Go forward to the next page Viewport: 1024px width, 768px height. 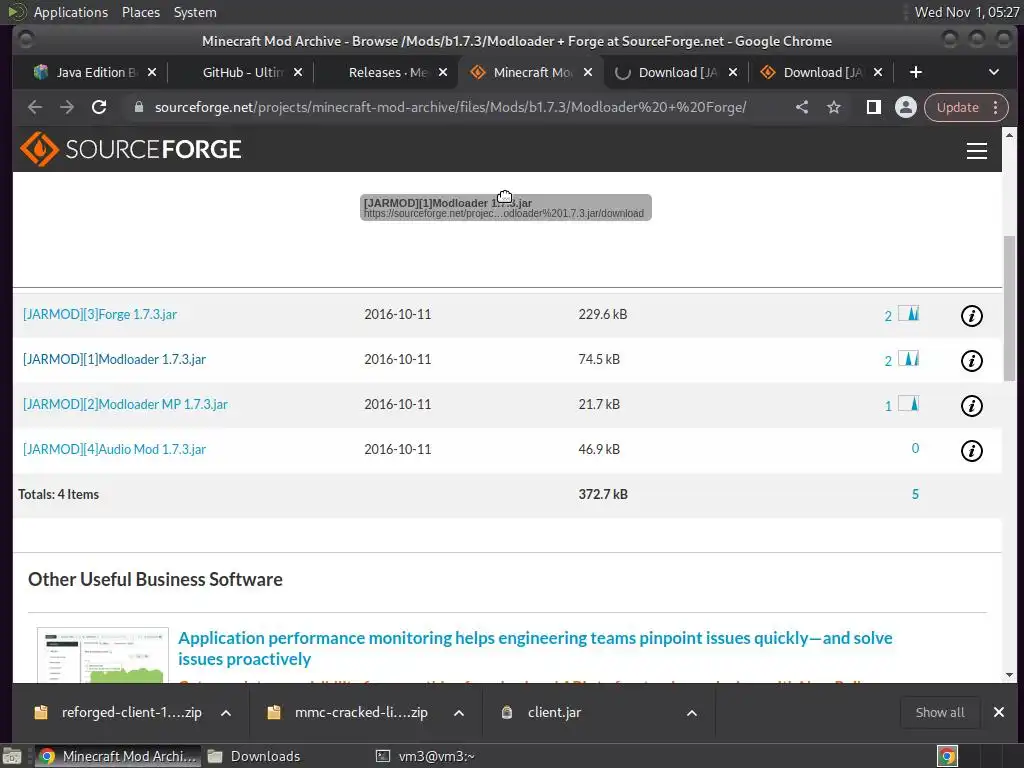click(x=67, y=107)
